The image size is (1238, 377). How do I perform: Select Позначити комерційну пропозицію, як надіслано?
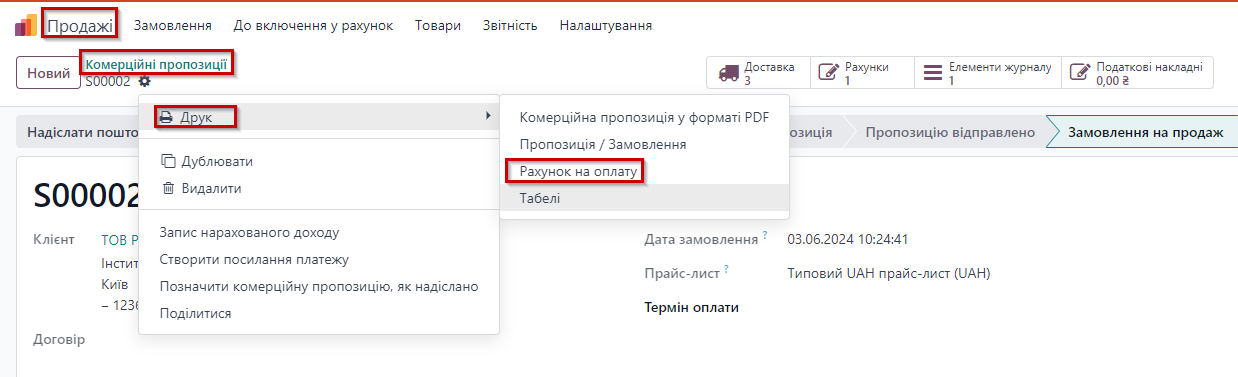[319, 287]
